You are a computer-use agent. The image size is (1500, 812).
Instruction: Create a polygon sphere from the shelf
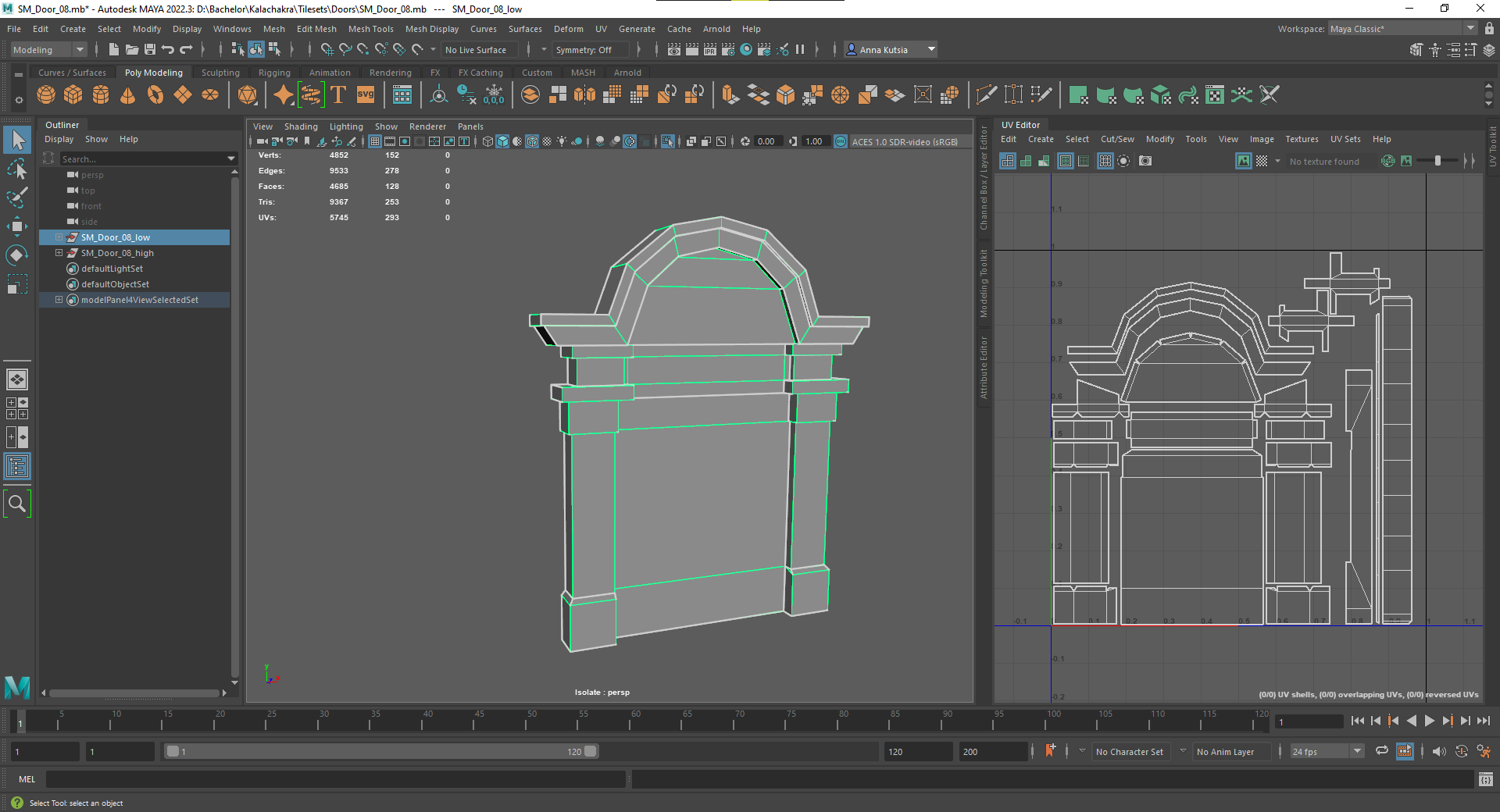46,95
